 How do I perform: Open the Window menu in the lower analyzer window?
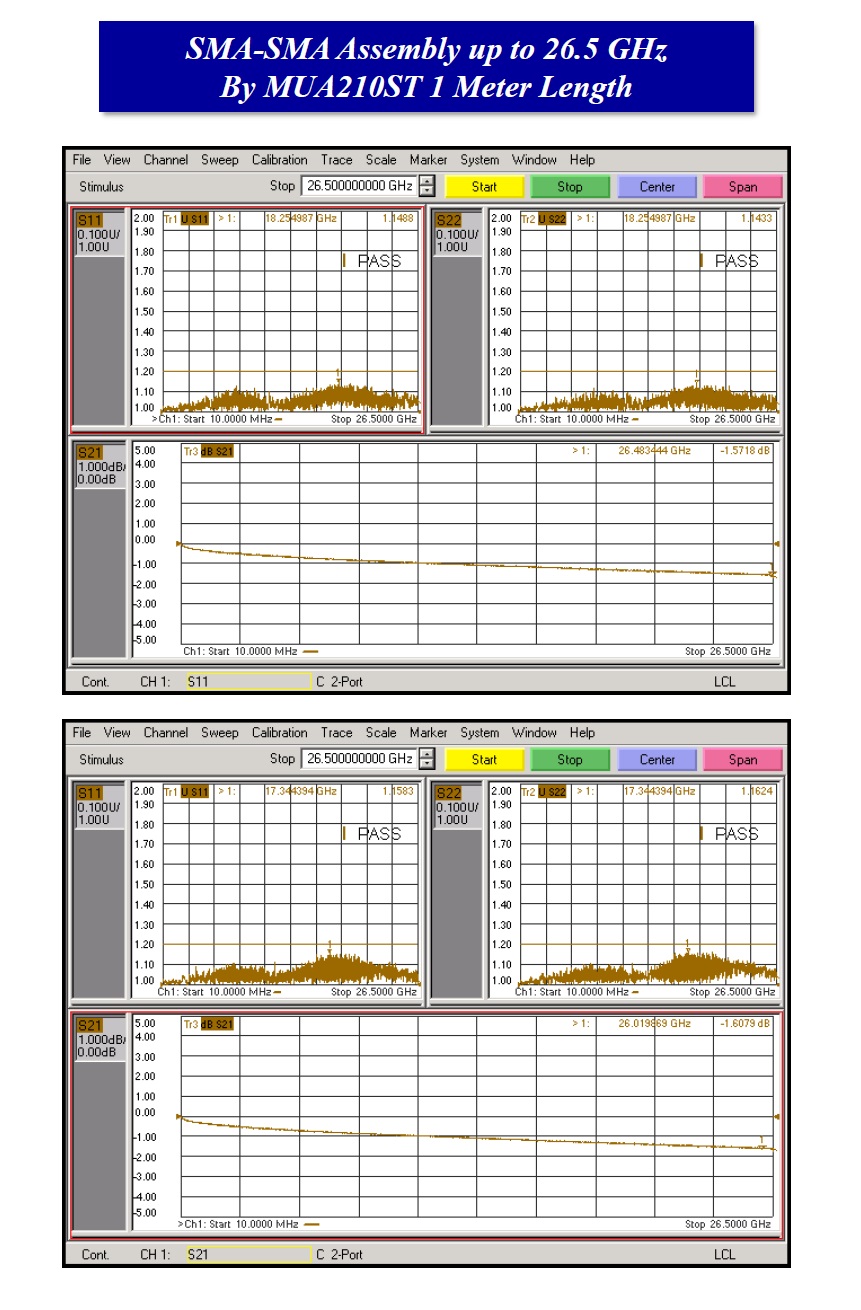coord(535,733)
